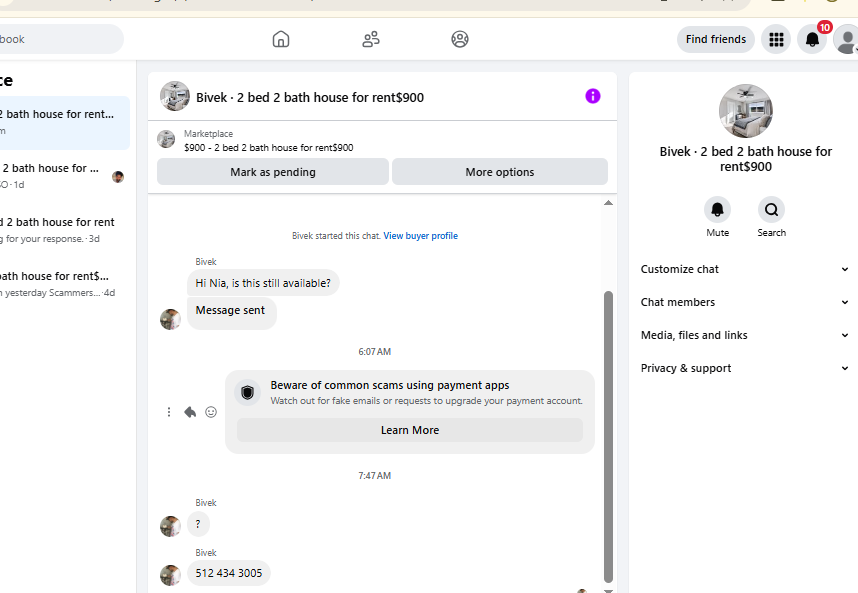Open the Groups icon in top bar
This screenshot has width=858, height=593.
pos(460,39)
